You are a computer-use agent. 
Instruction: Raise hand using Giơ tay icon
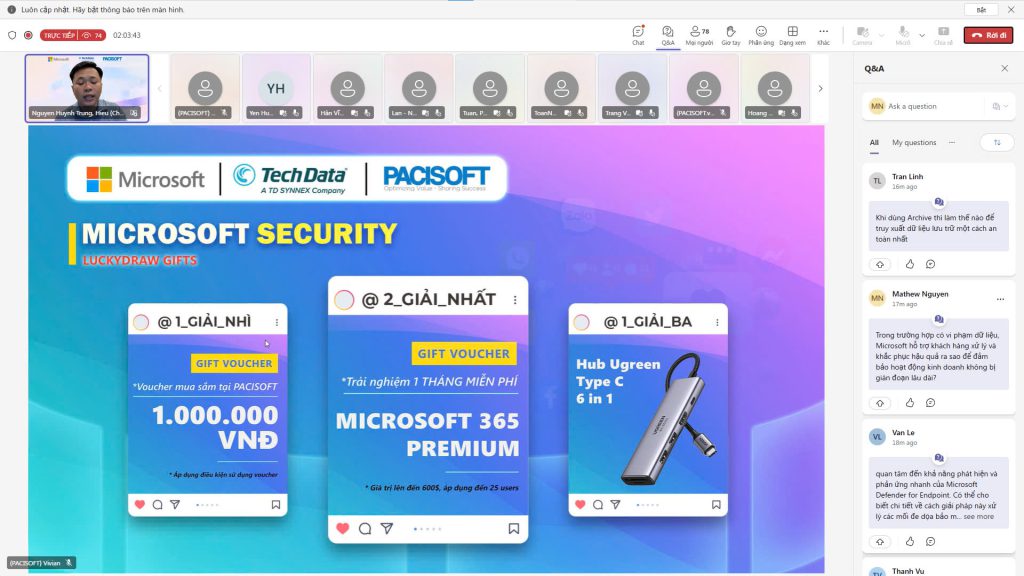click(x=731, y=35)
